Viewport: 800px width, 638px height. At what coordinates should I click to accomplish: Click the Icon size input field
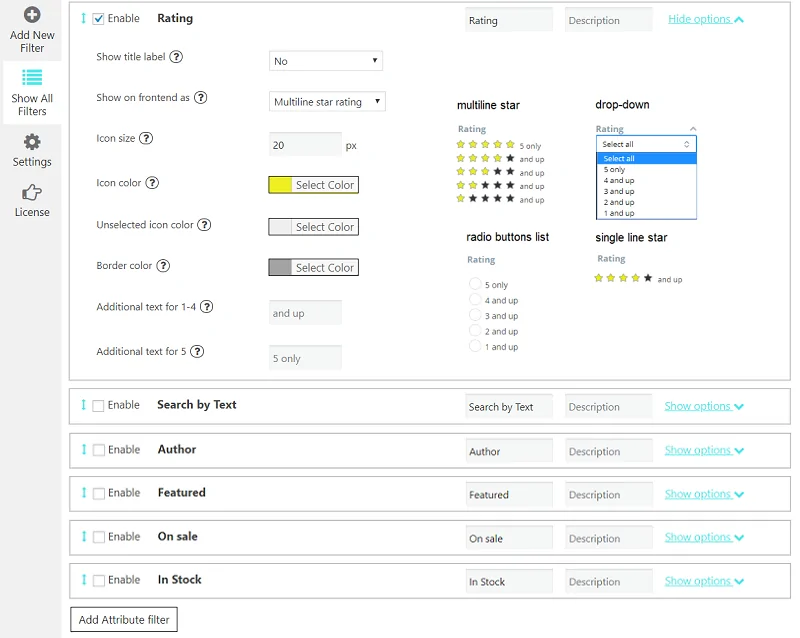coord(304,143)
